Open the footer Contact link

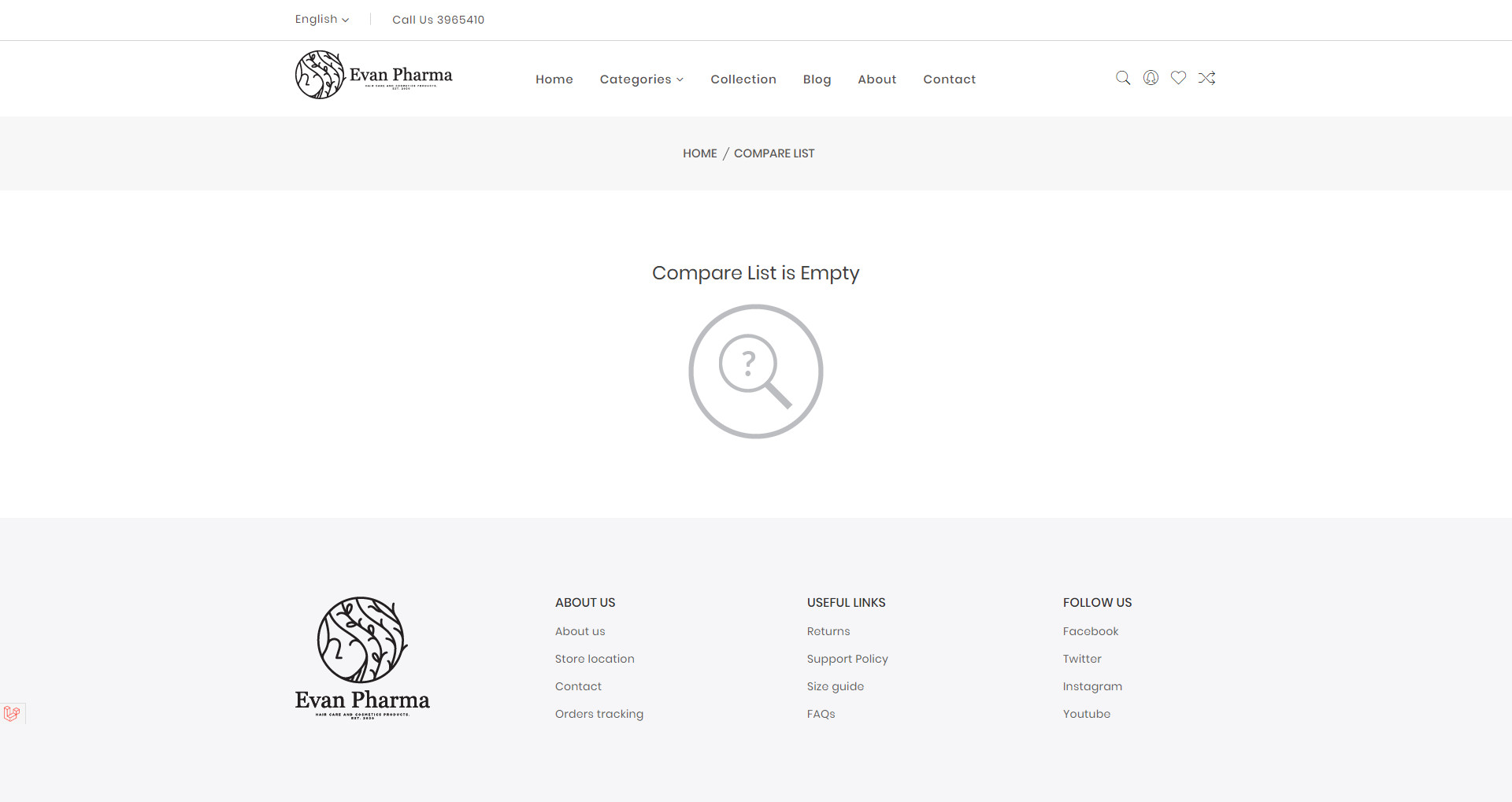578,686
